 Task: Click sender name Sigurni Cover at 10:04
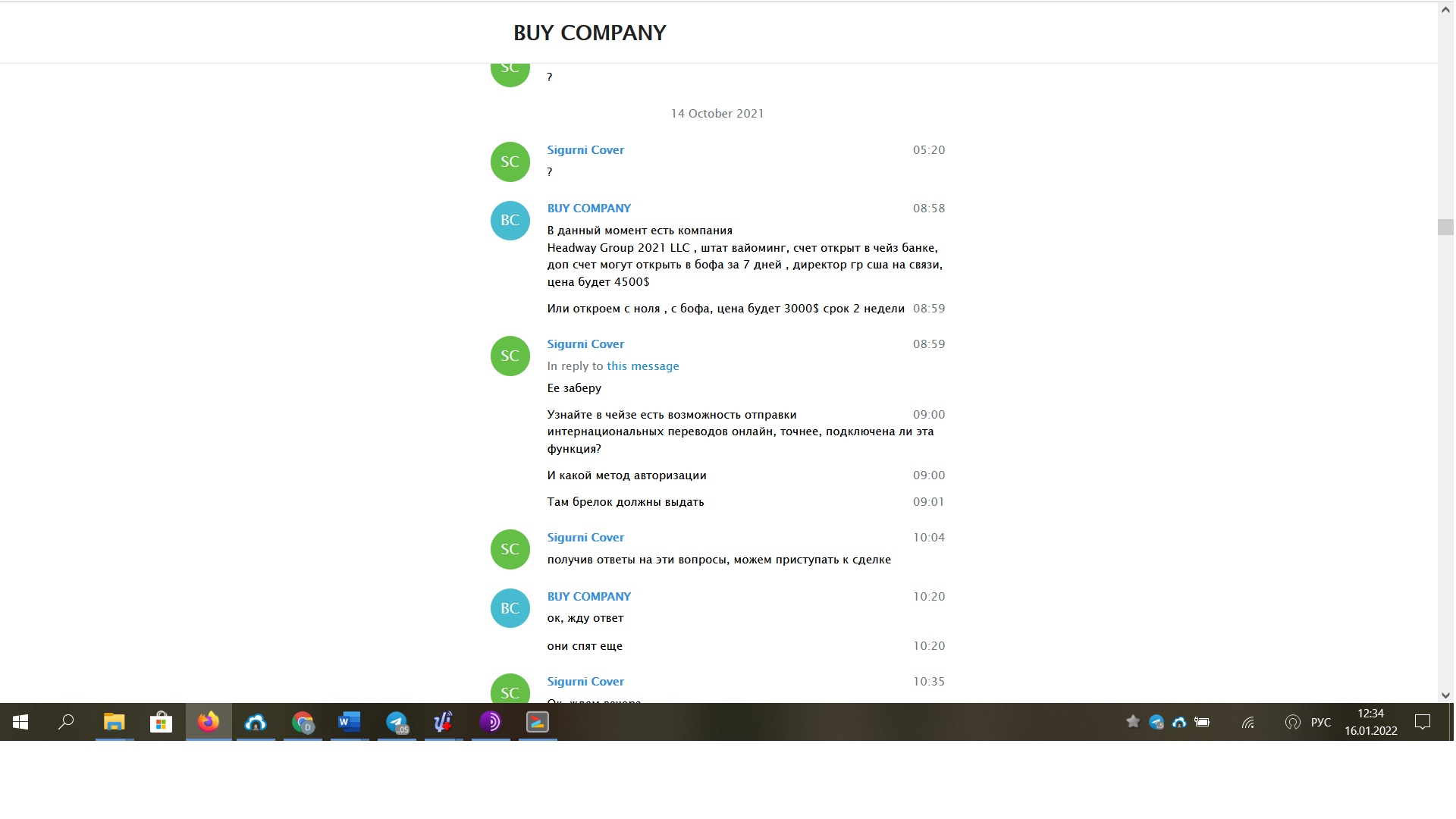click(x=585, y=538)
